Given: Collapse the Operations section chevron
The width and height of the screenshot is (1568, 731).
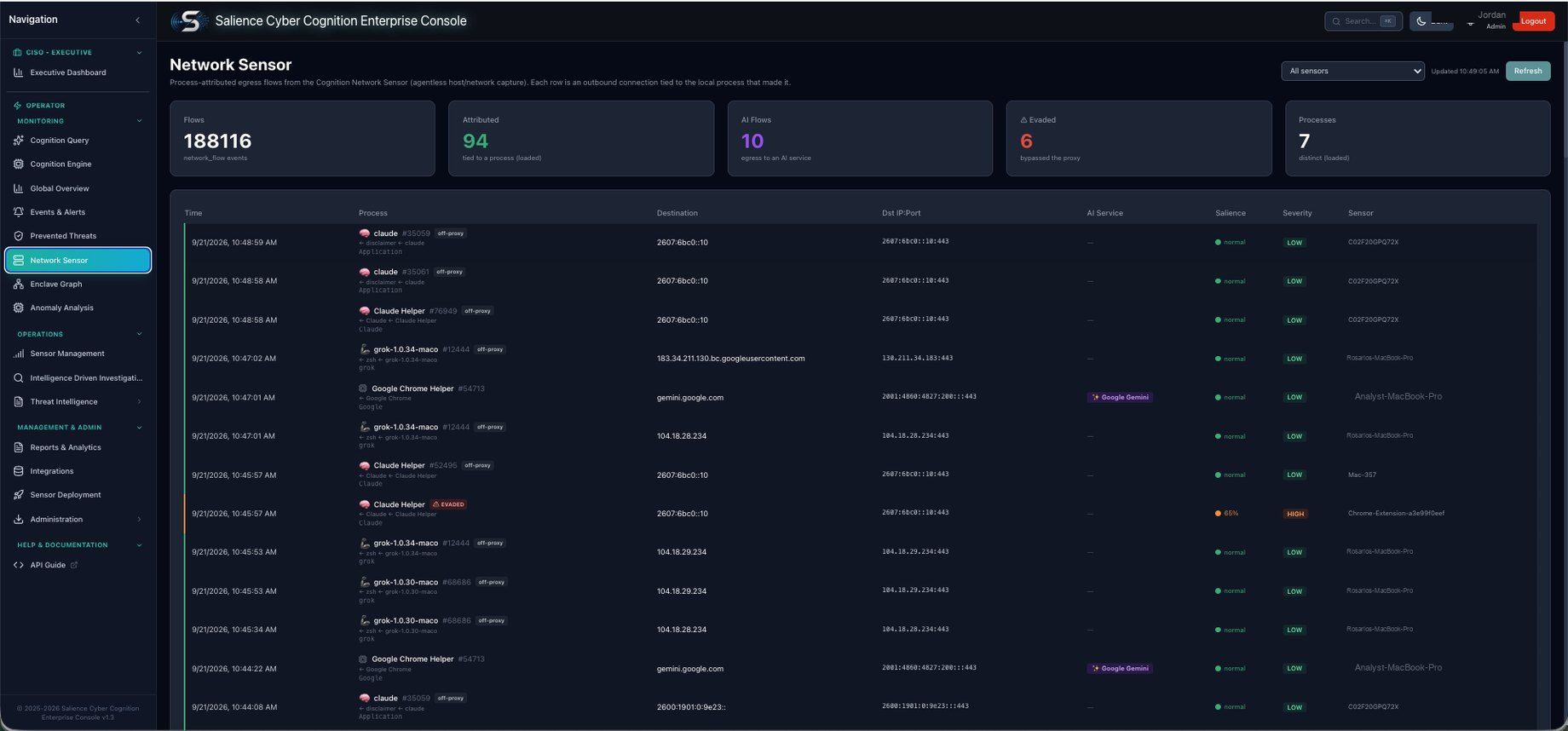Looking at the screenshot, I should [139, 334].
